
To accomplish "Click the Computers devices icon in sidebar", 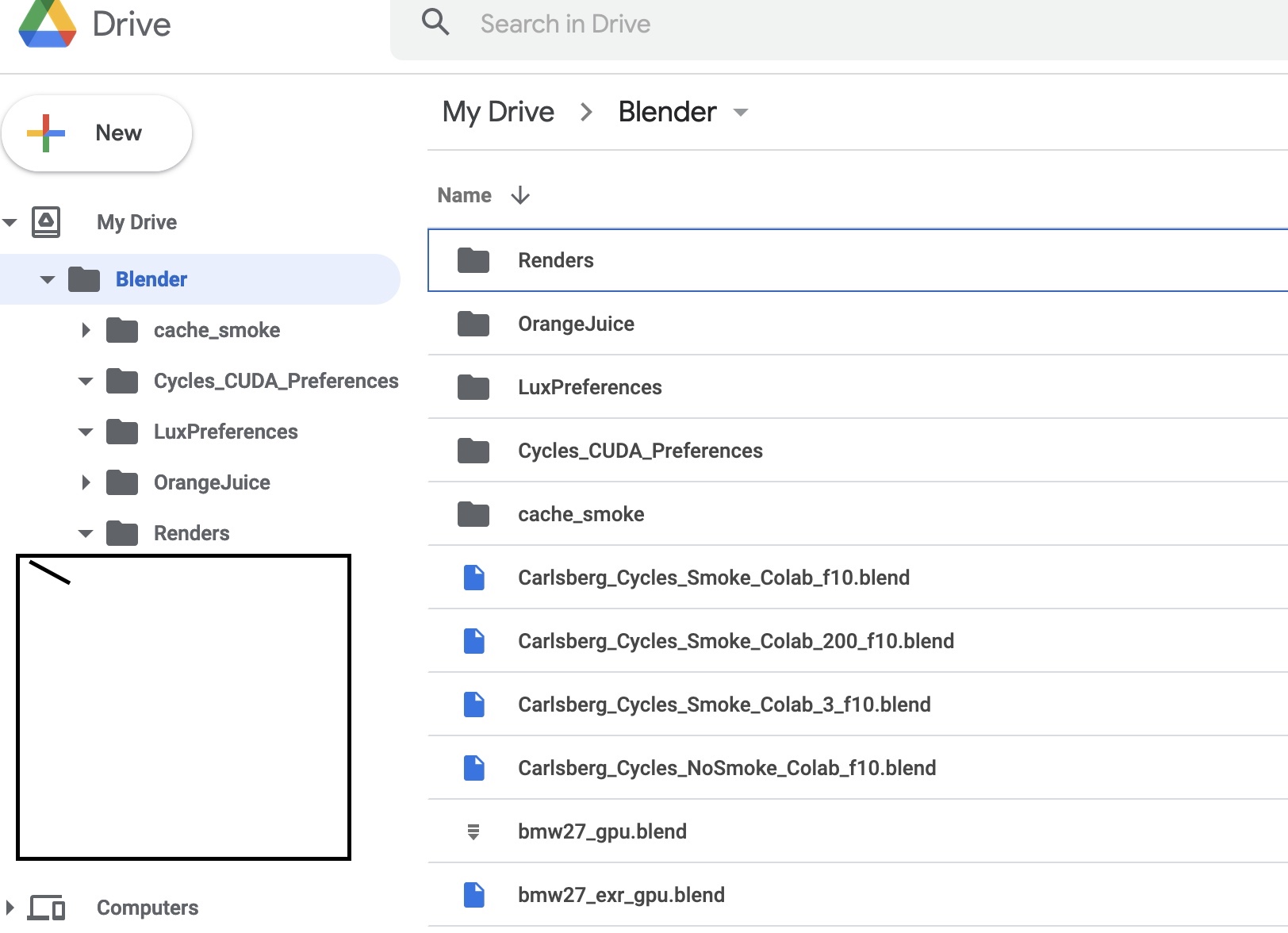I will click(x=47, y=908).
